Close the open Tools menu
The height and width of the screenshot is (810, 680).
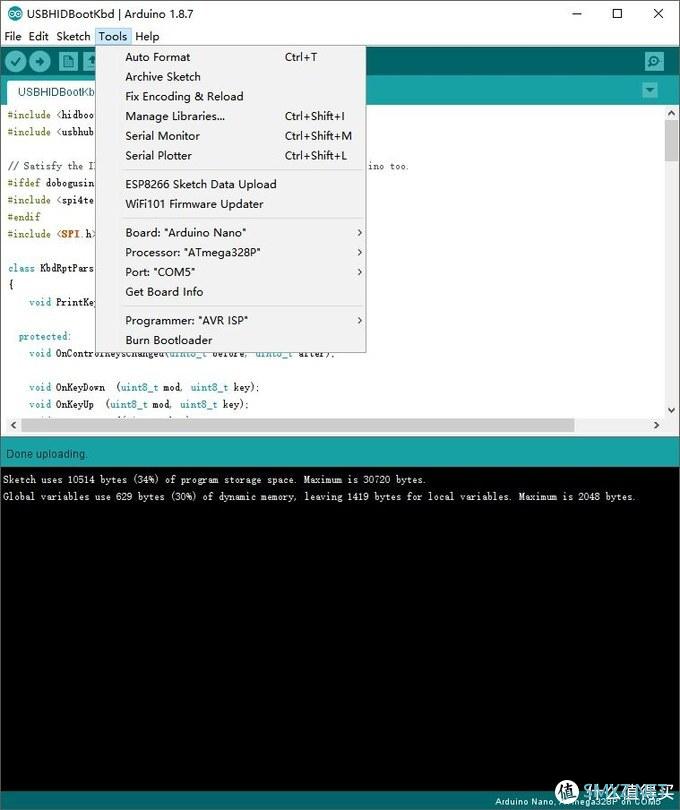click(x=113, y=36)
